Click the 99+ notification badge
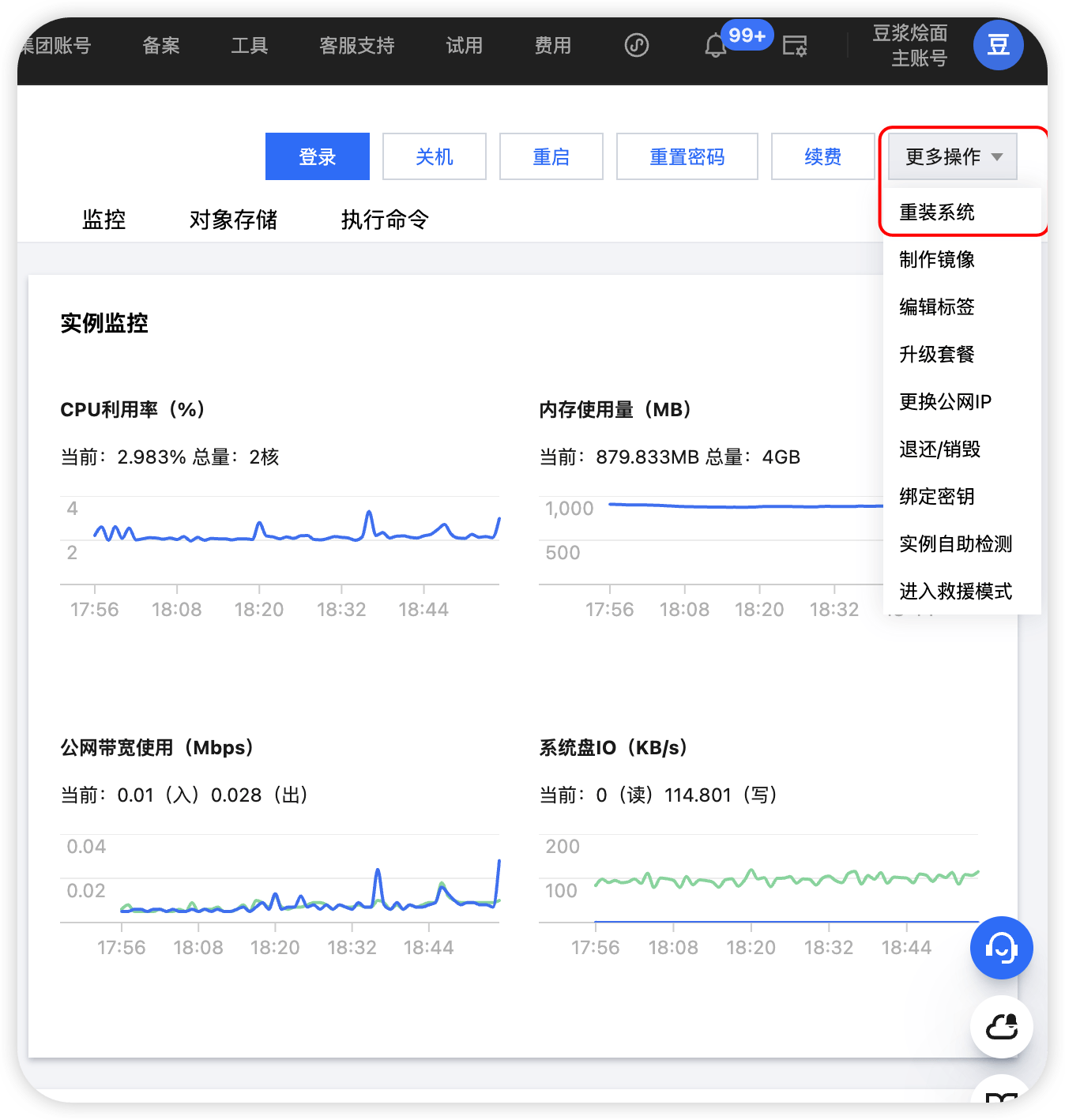Screen dimensions: 1065x1120 [747, 36]
